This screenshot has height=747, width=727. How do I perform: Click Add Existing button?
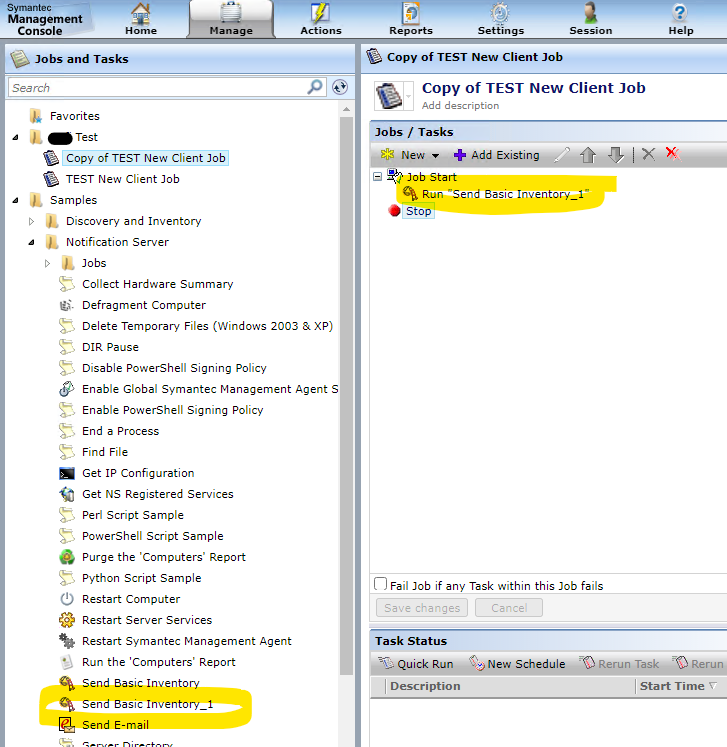tap(497, 155)
